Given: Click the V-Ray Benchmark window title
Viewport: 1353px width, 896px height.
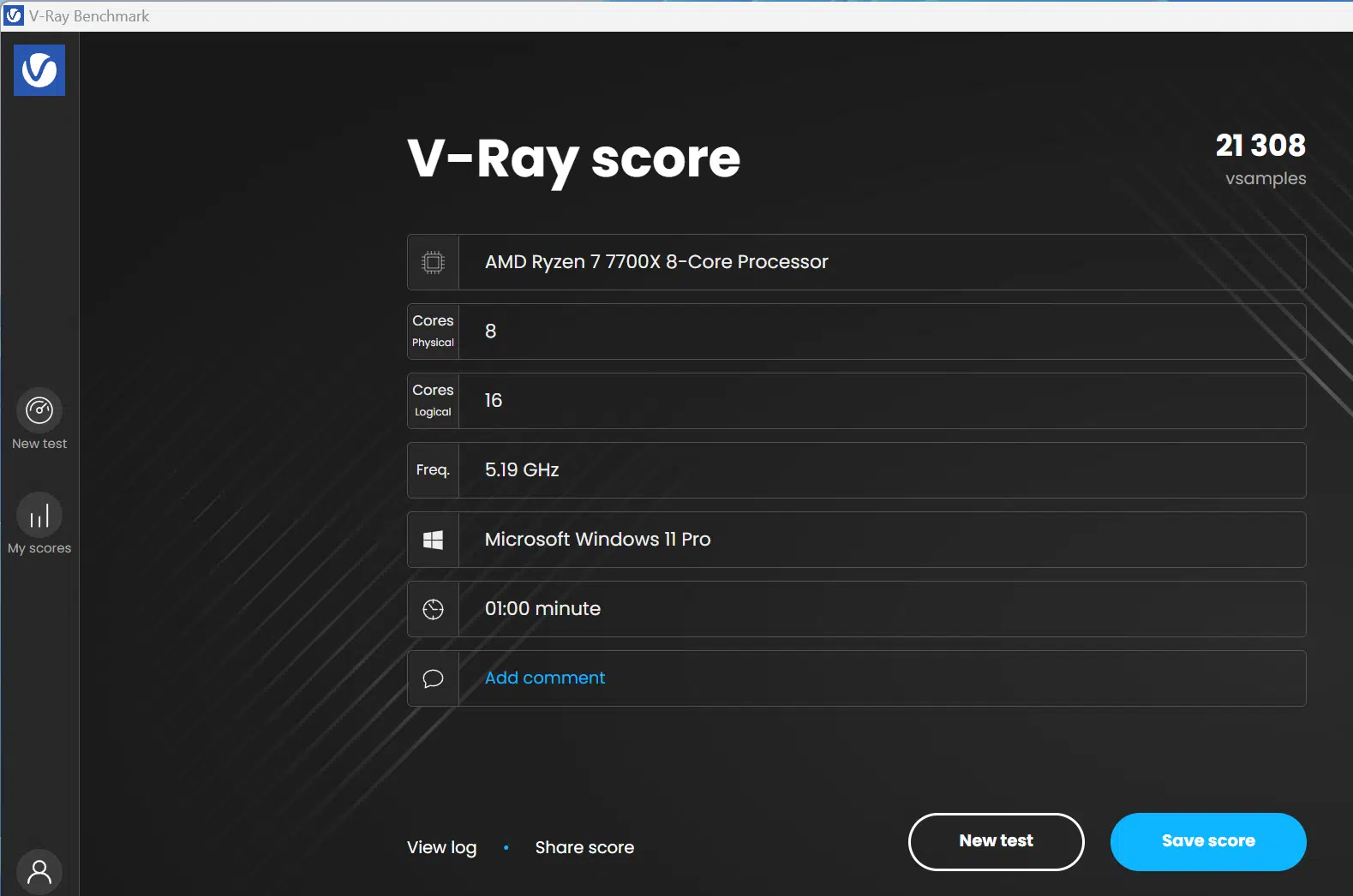Looking at the screenshot, I should point(89,15).
